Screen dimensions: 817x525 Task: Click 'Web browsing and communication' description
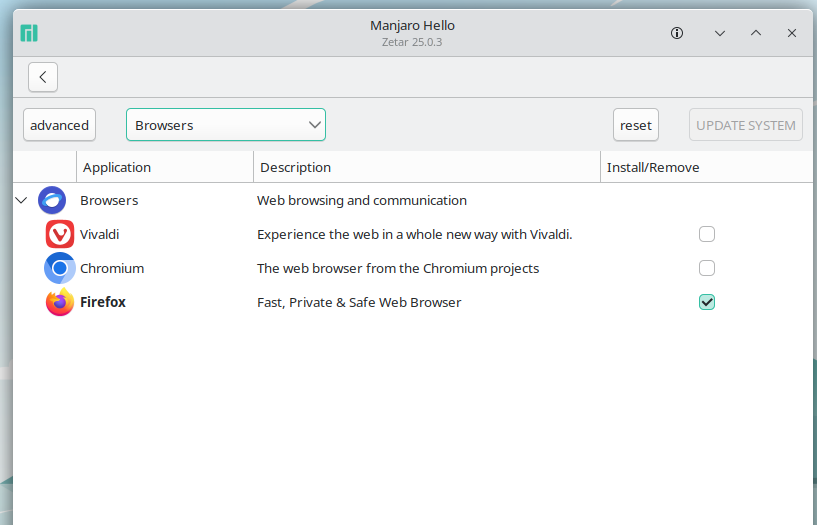362,201
